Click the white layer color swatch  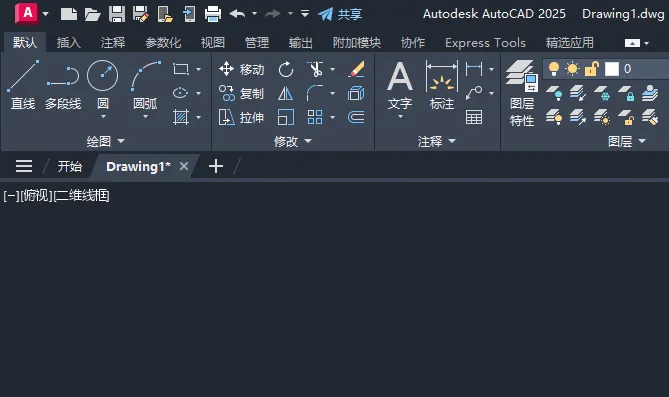[612, 69]
